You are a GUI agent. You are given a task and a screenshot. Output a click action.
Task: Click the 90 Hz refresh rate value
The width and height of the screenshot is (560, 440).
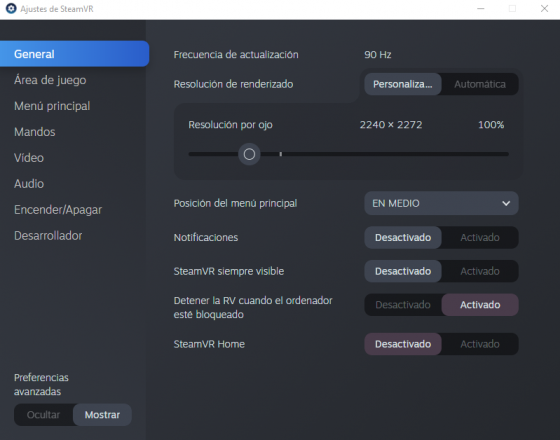pyautogui.click(x=378, y=55)
